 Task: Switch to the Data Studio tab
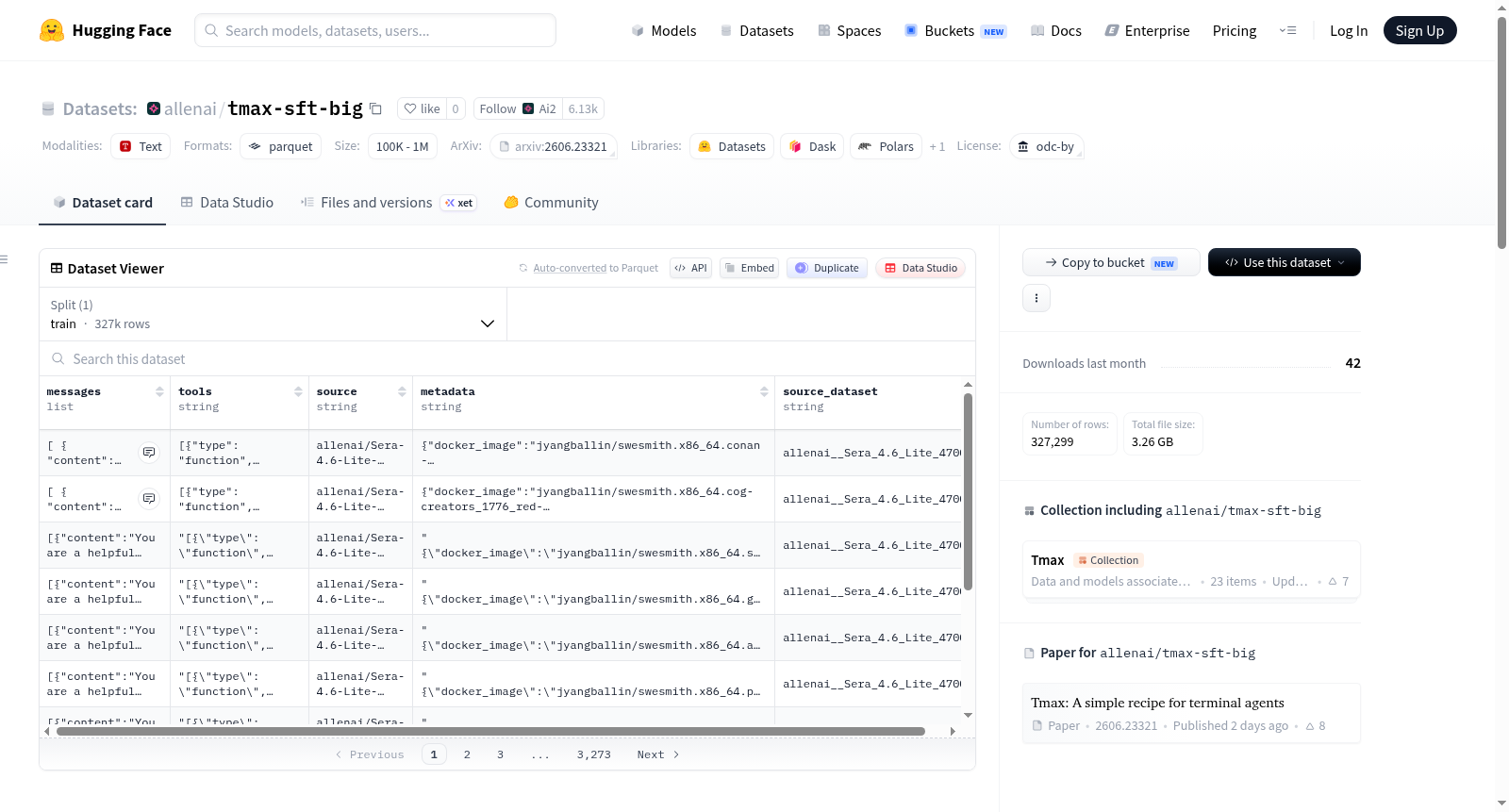226,202
